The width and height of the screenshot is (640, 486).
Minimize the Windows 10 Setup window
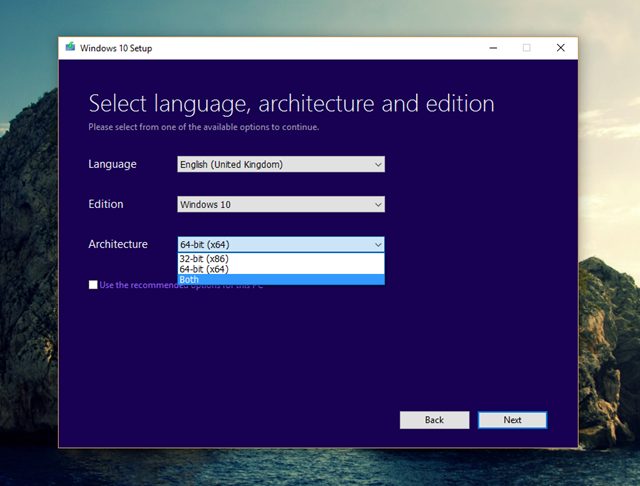[493, 47]
